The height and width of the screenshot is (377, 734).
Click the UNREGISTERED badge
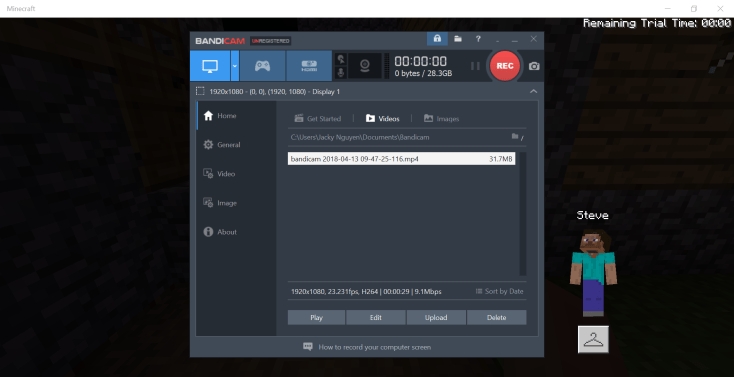click(x=271, y=41)
